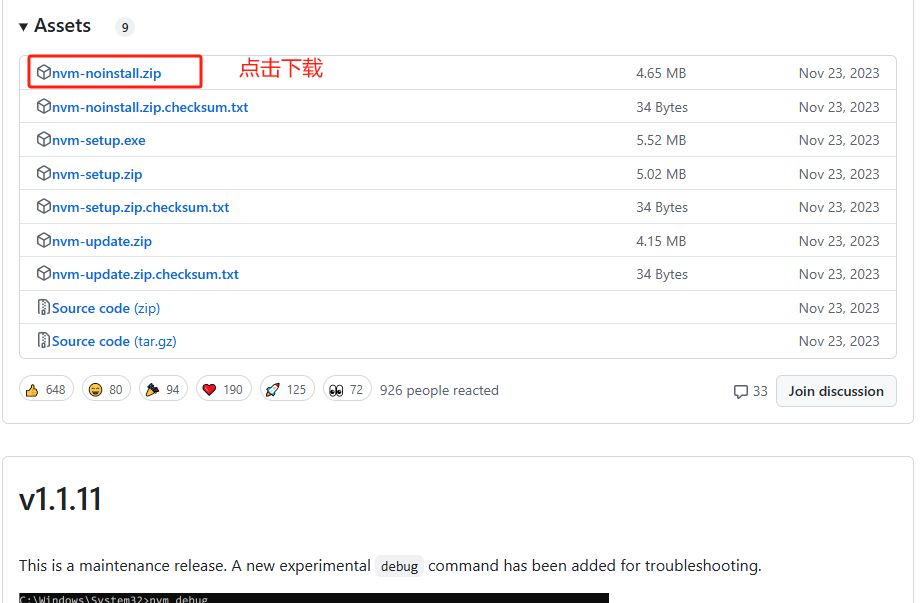Select the 5.02 MB size value
The width and height of the screenshot is (921, 603).
point(661,174)
